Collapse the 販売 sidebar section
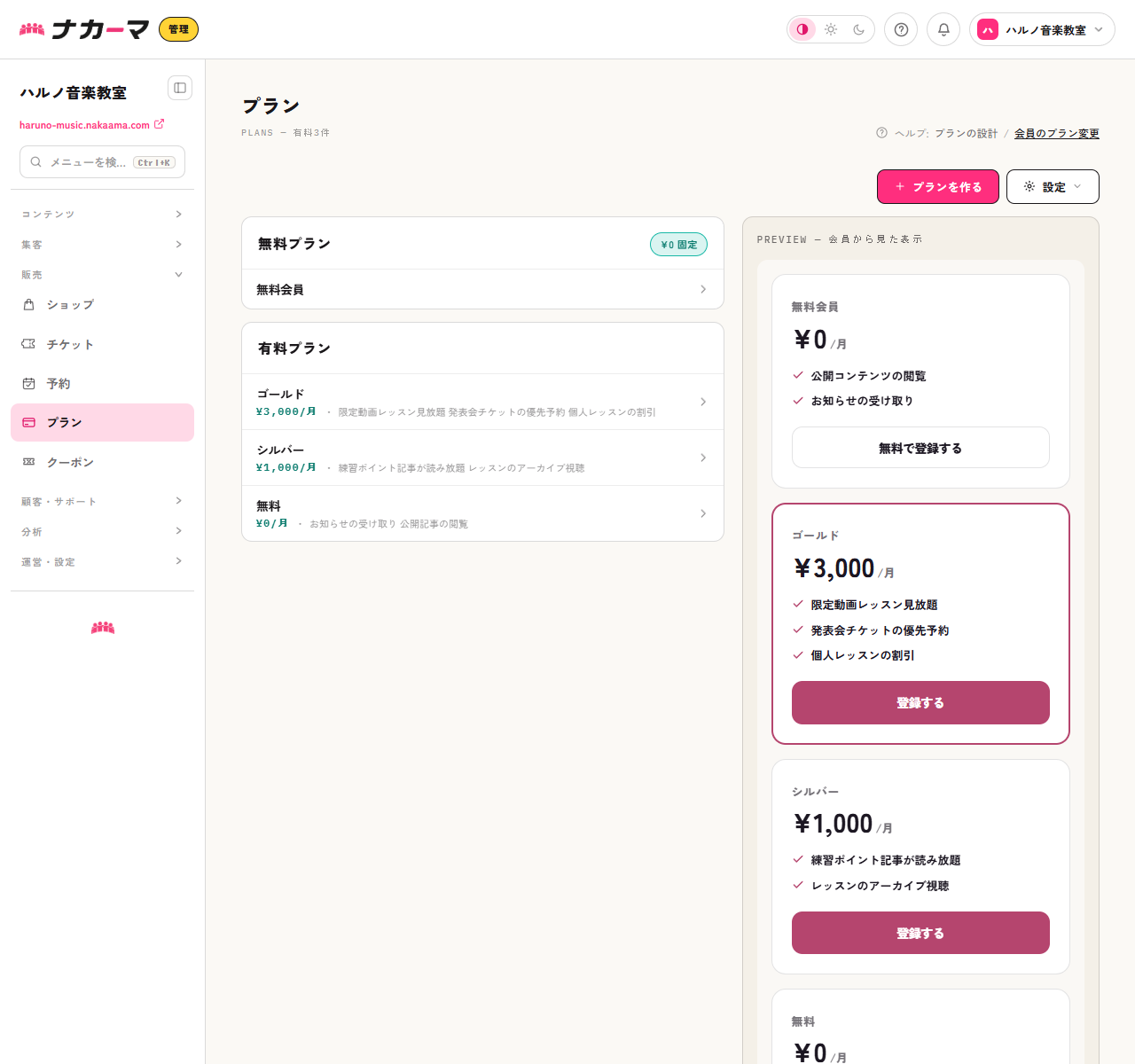This screenshot has height=1064, width=1135. pos(102,275)
